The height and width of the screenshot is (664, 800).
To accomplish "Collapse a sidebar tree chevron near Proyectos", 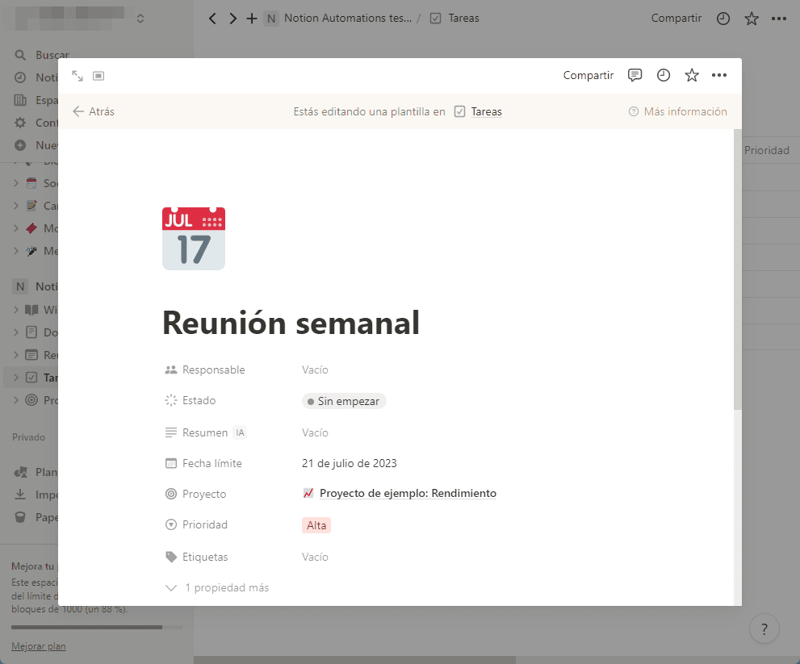I will [x=15, y=400].
